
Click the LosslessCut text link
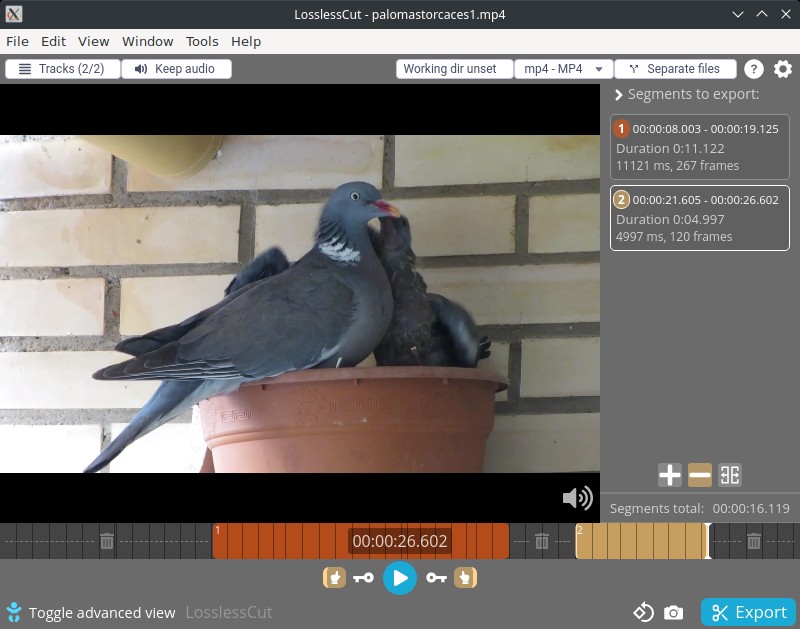click(x=229, y=612)
